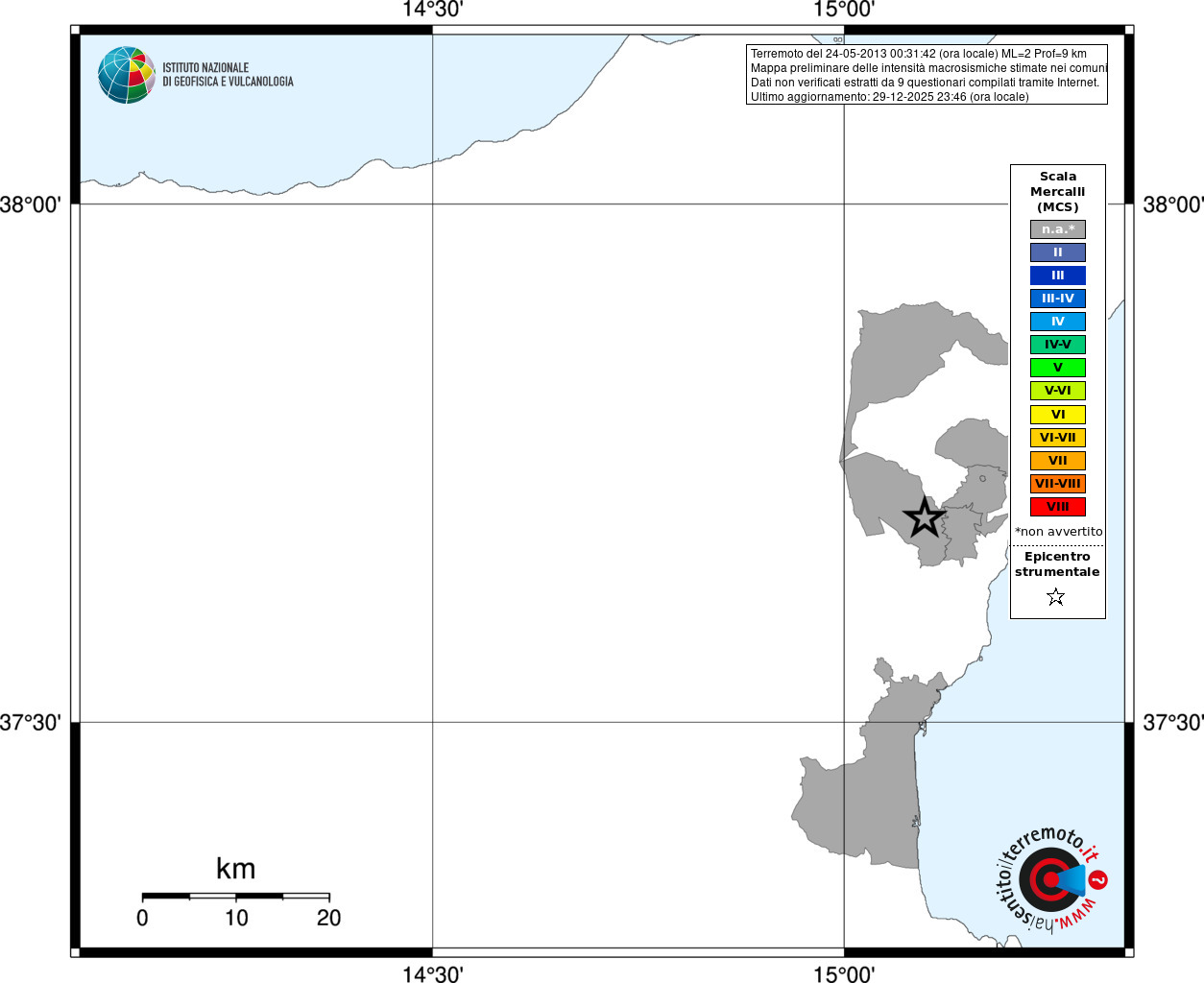This screenshot has width=1204, height=983.
Task: Click the right 38°00' latitude label
Action: [1172, 204]
